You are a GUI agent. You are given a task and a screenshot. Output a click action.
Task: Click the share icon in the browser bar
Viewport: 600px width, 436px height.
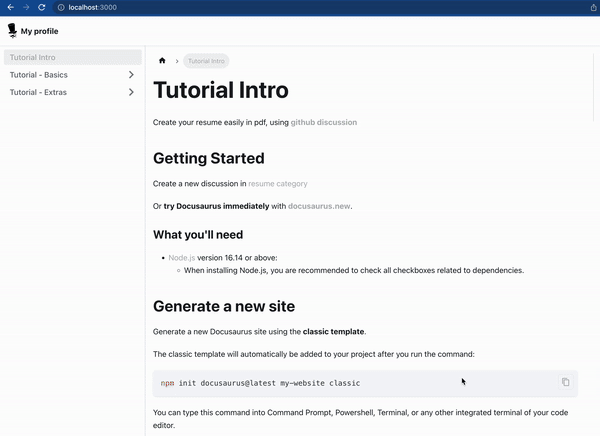pos(593,7)
